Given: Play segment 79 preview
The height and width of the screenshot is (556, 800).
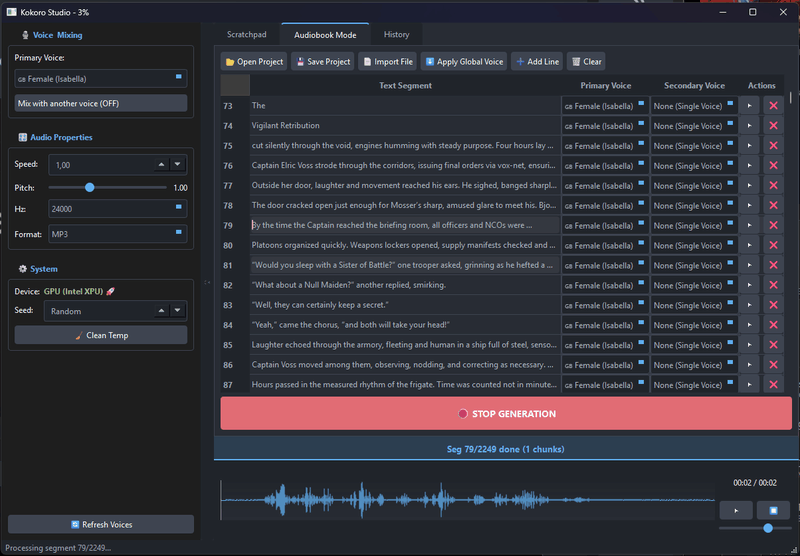Looking at the screenshot, I should tap(749, 225).
